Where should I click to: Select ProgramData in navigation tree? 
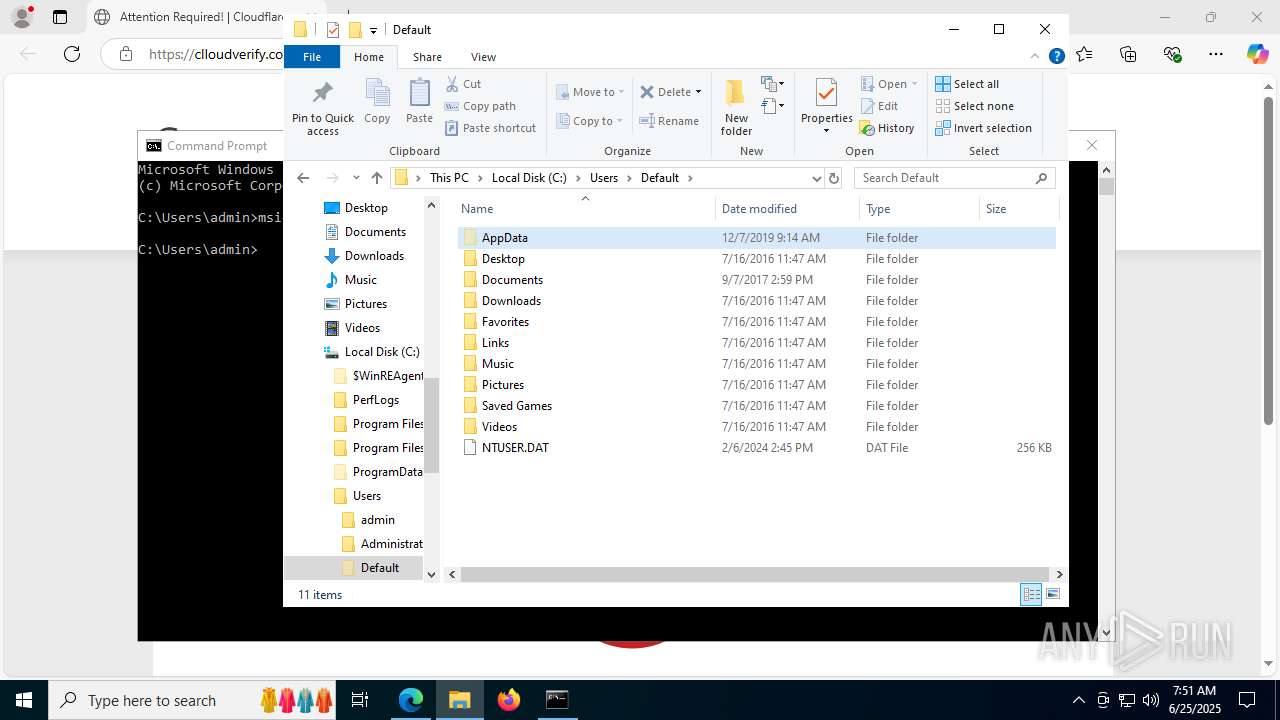coord(377,472)
